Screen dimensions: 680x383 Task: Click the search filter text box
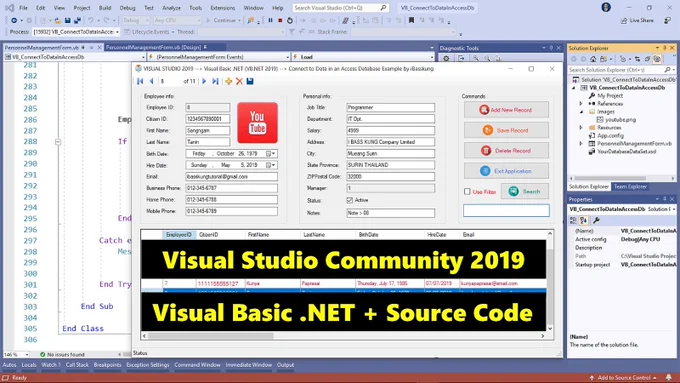click(x=506, y=210)
